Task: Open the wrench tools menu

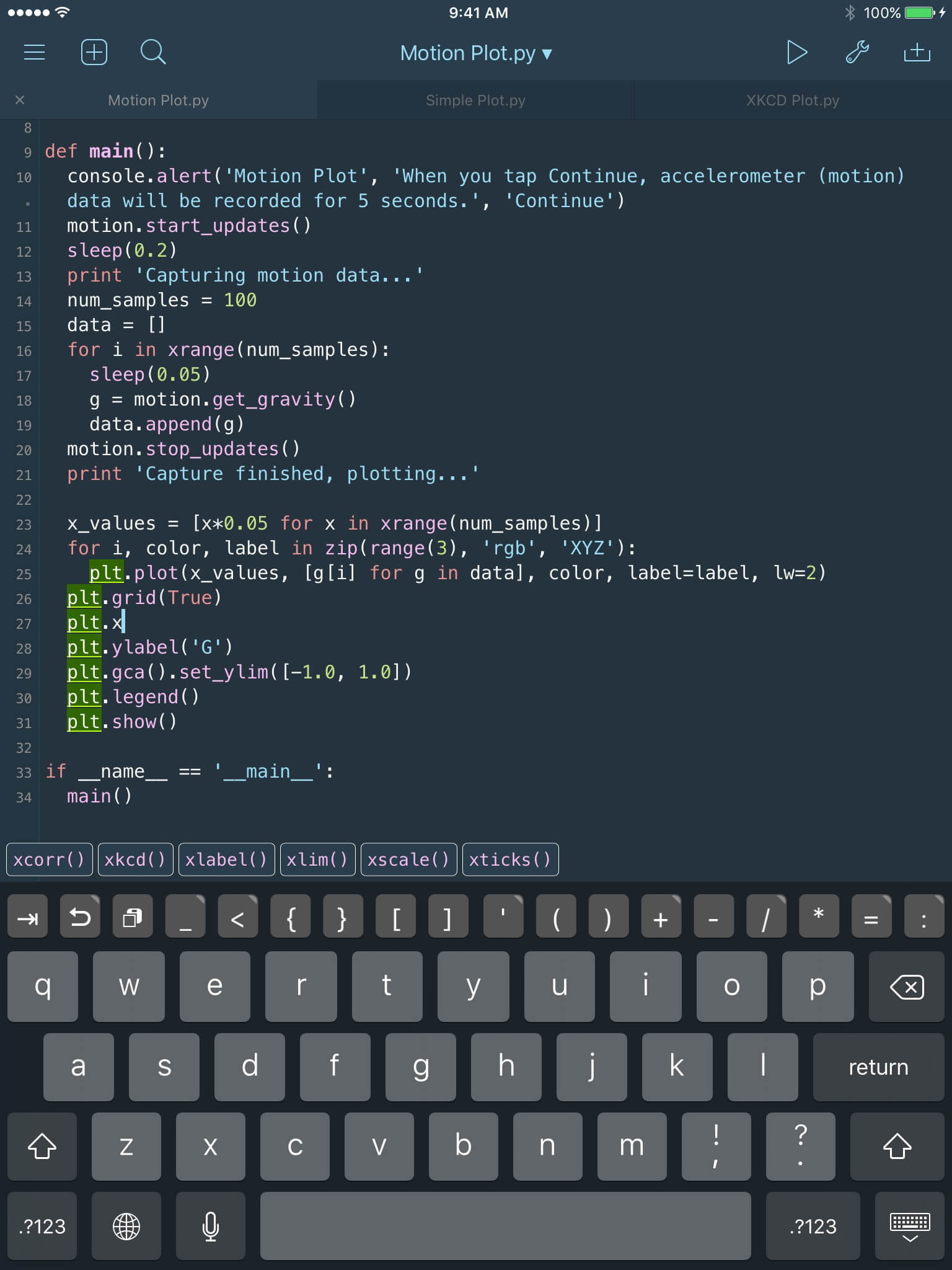Action: pos(857,53)
